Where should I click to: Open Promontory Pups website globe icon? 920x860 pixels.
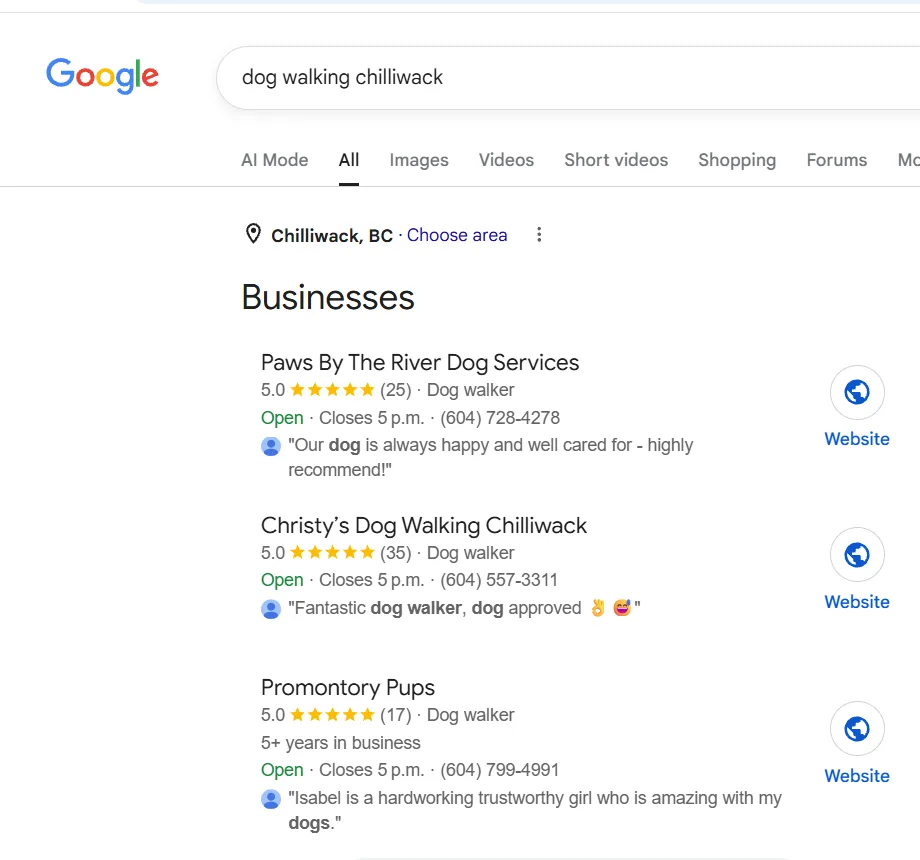(857, 729)
